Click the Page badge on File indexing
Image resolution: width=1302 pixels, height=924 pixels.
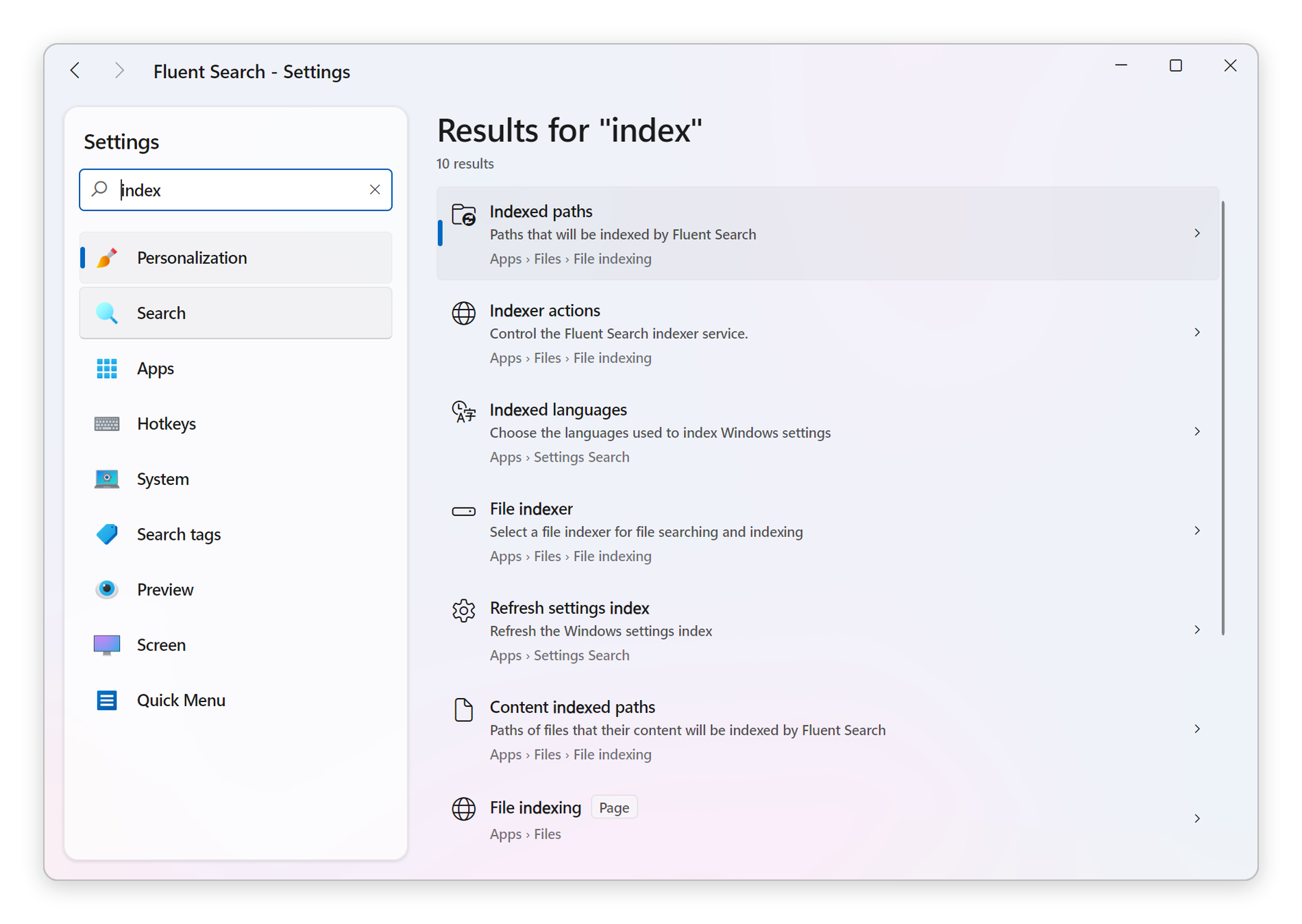pyautogui.click(x=614, y=808)
